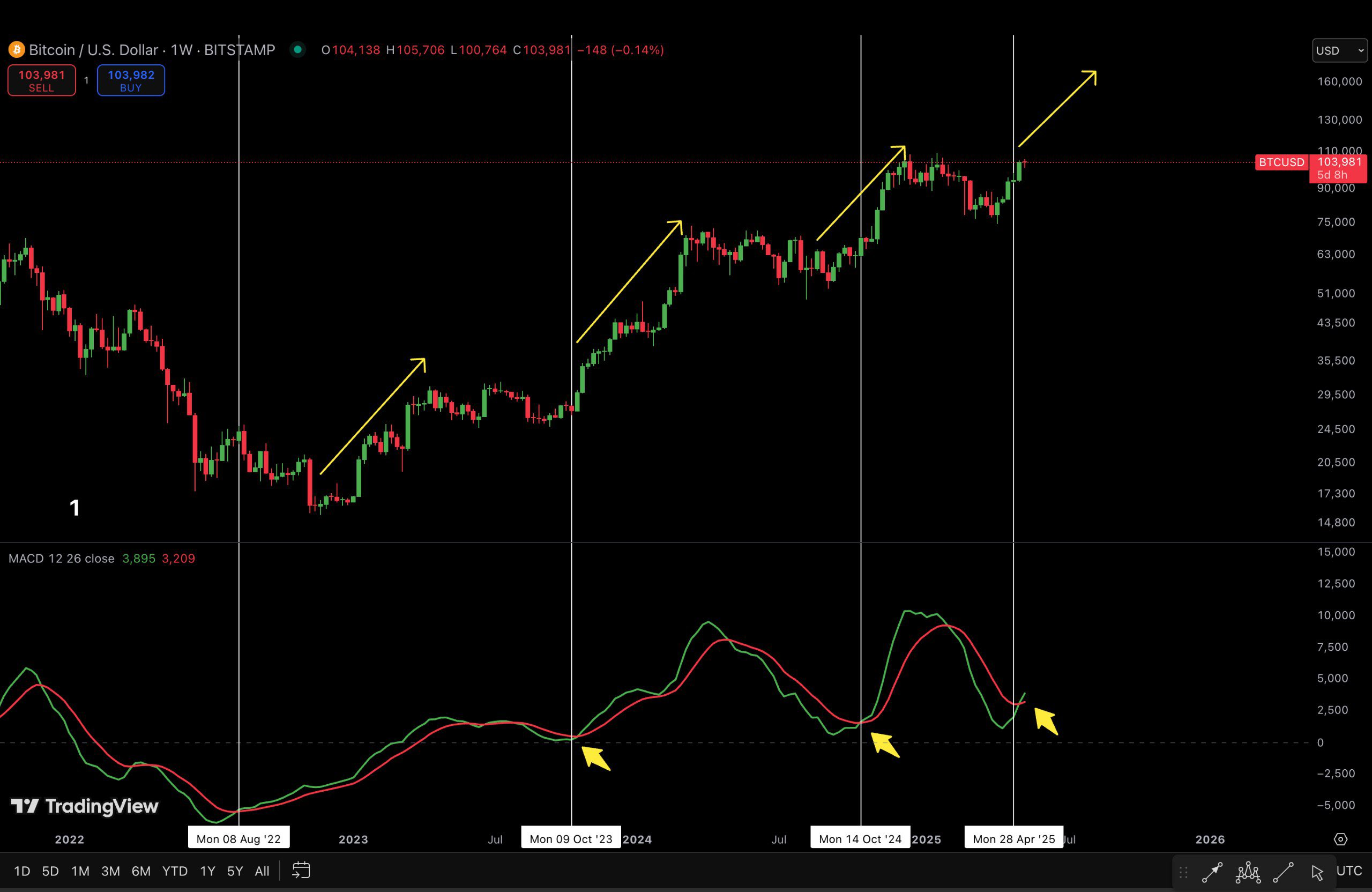Select the 5Y time range
The width and height of the screenshot is (1372, 892).
[x=235, y=871]
